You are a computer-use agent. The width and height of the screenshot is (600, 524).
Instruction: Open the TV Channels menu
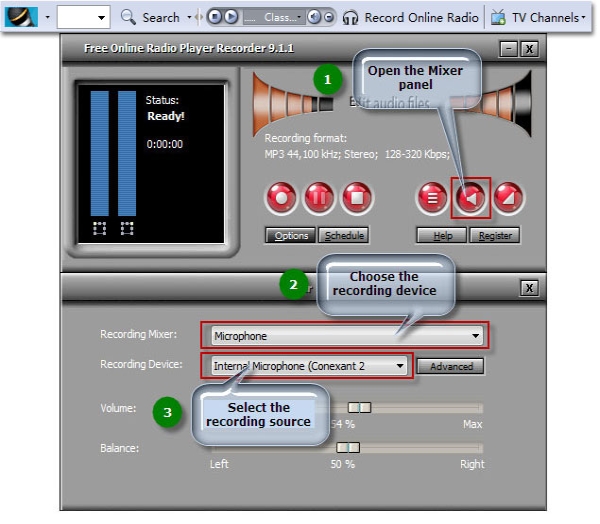click(548, 18)
